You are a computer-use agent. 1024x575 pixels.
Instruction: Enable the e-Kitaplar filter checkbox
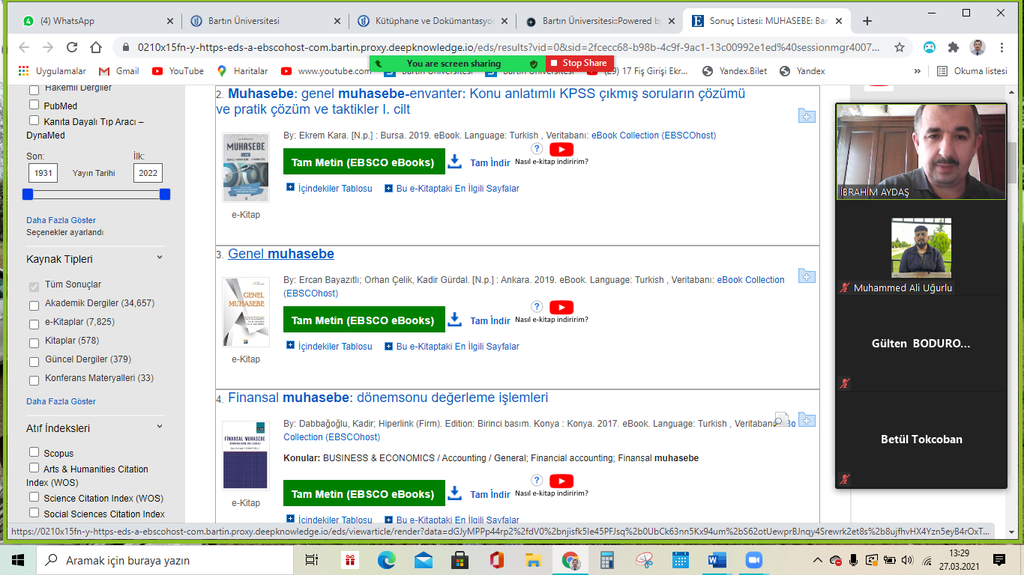[x=35, y=322]
